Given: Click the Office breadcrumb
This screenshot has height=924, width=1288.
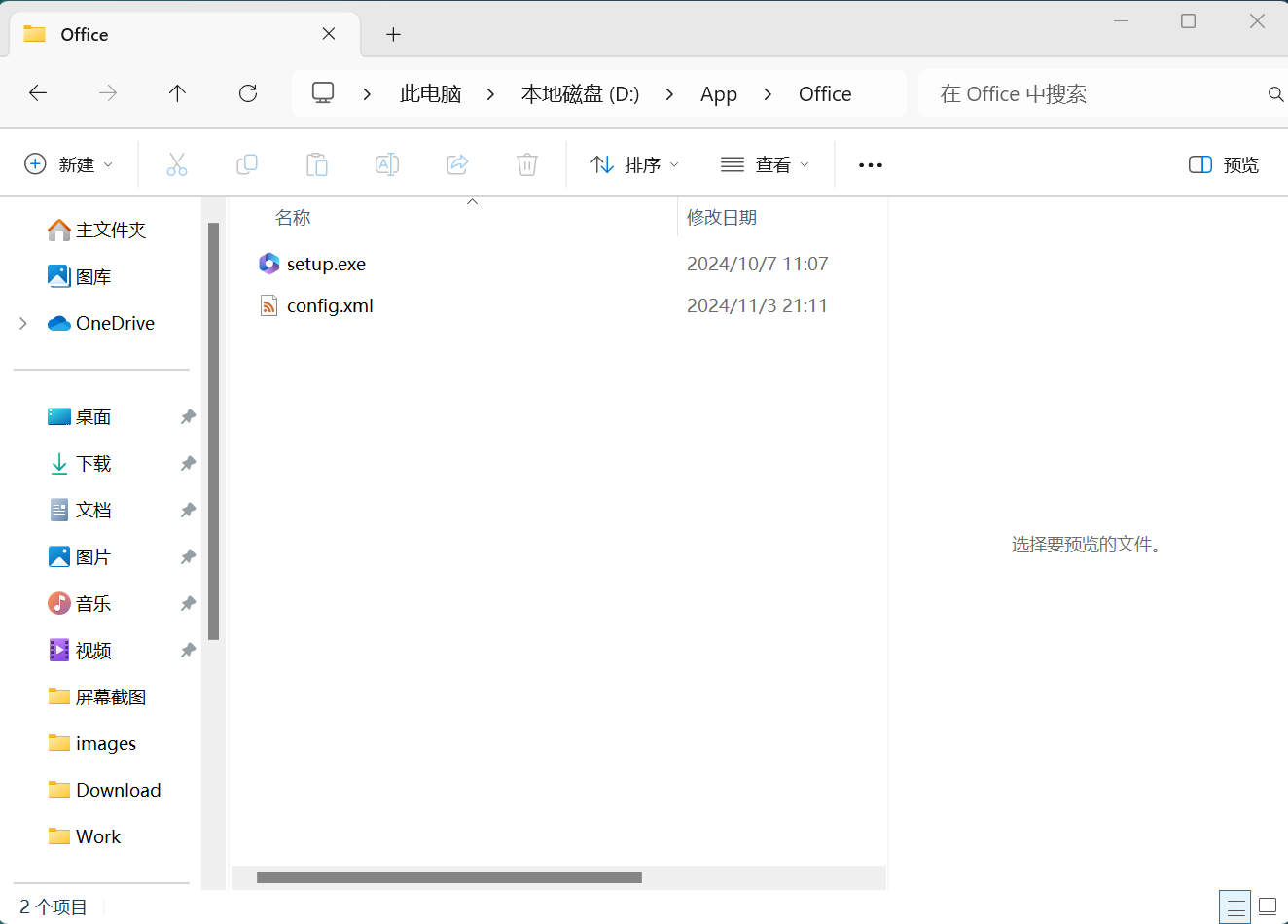Looking at the screenshot, I should 825,94.
